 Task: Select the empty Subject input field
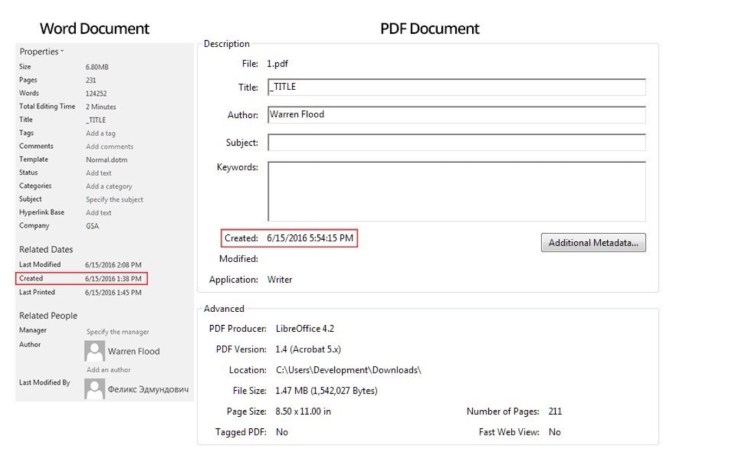click(x=456, y=143)
